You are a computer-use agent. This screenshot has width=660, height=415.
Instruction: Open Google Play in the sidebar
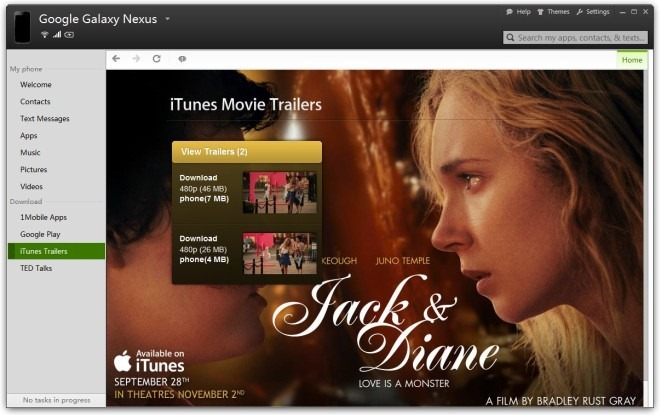tap(40, 234)
